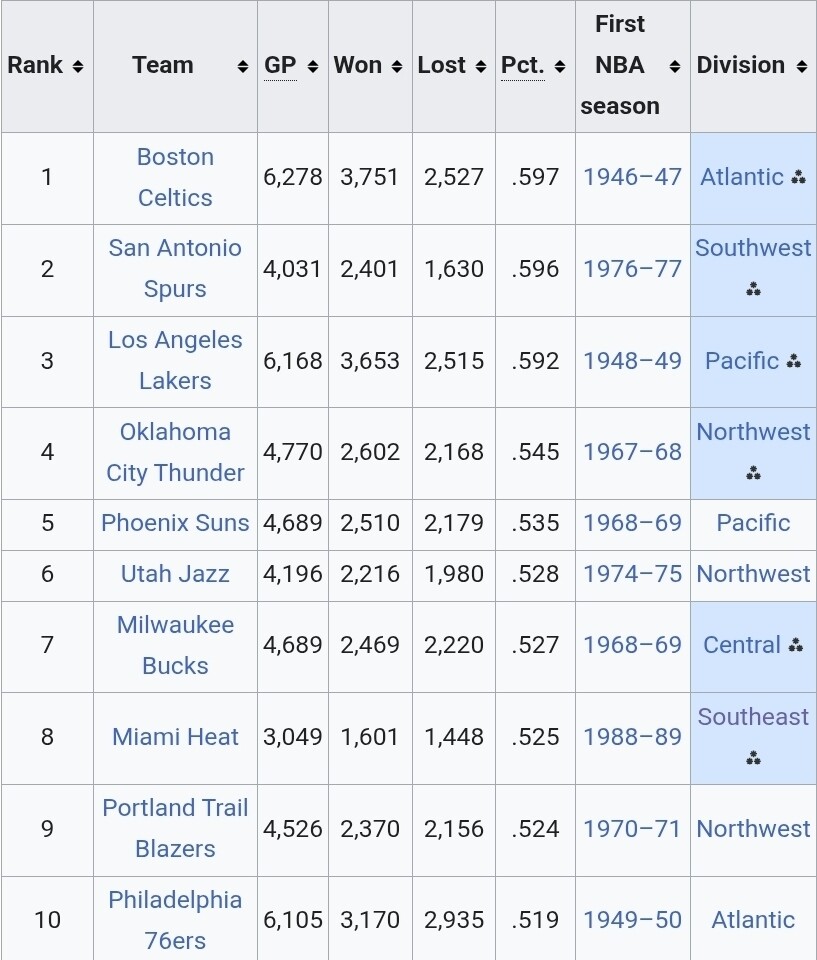Click the Team column sort arrows
Image resolution: width=817 pixels, height=960 pixels.
[243, 66]
